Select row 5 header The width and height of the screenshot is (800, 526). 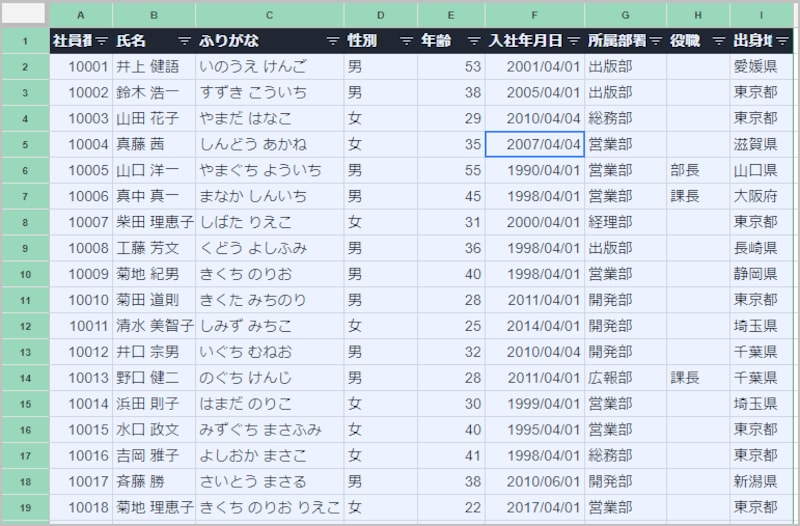26,144
